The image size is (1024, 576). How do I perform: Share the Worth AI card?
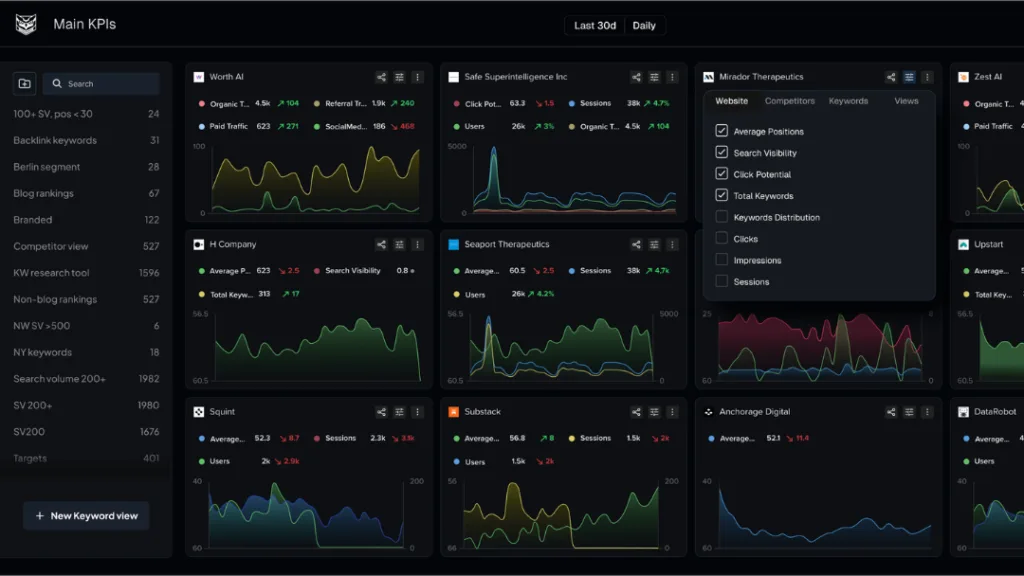tap(381, 77)
